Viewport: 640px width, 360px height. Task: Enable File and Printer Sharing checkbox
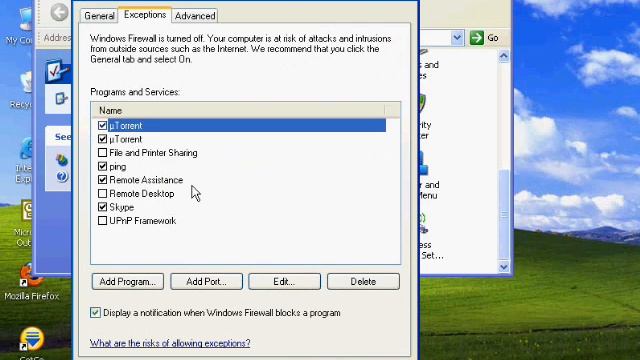[102, 153]
